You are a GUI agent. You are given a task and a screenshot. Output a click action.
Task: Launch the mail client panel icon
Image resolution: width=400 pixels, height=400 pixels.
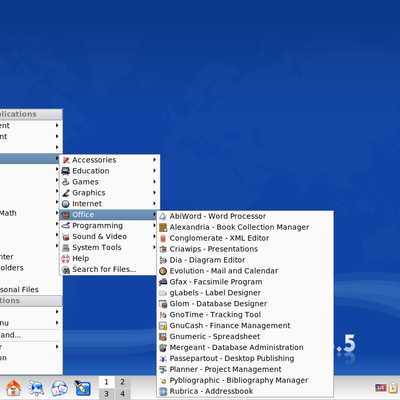pos(59,388)
